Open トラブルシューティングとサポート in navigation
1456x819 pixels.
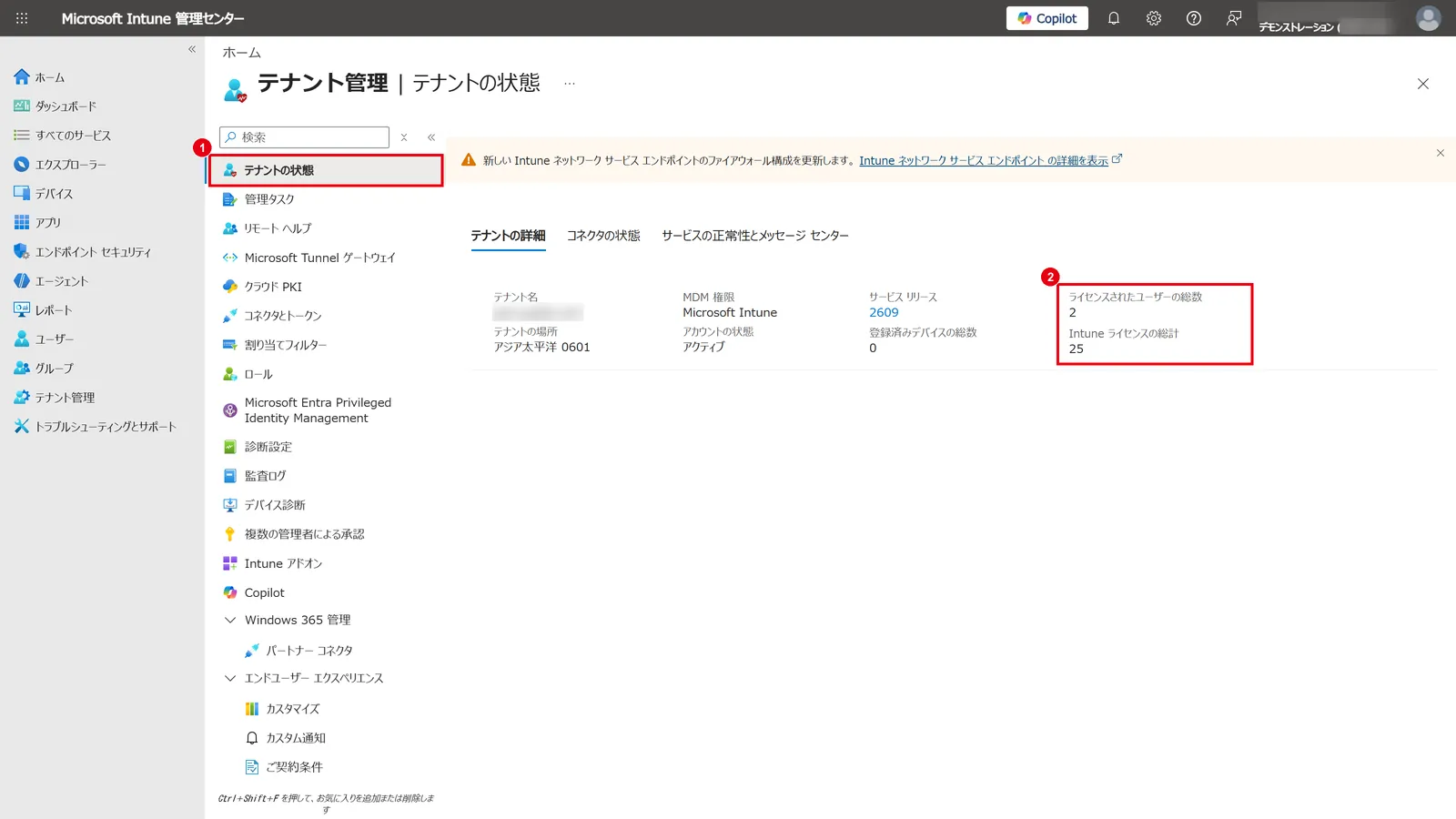[95, 427]
